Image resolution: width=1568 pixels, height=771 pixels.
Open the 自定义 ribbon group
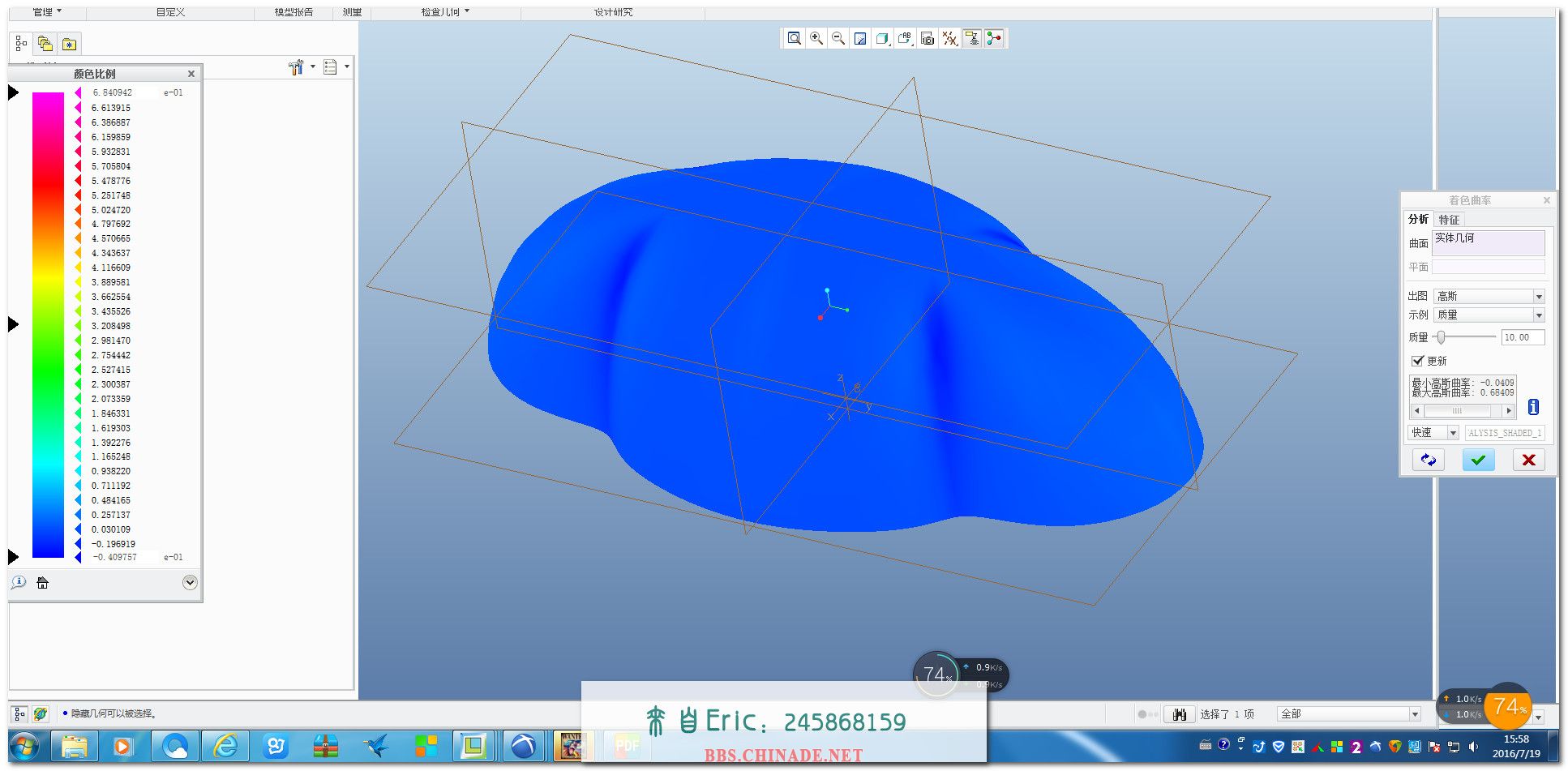coord(170,12)
